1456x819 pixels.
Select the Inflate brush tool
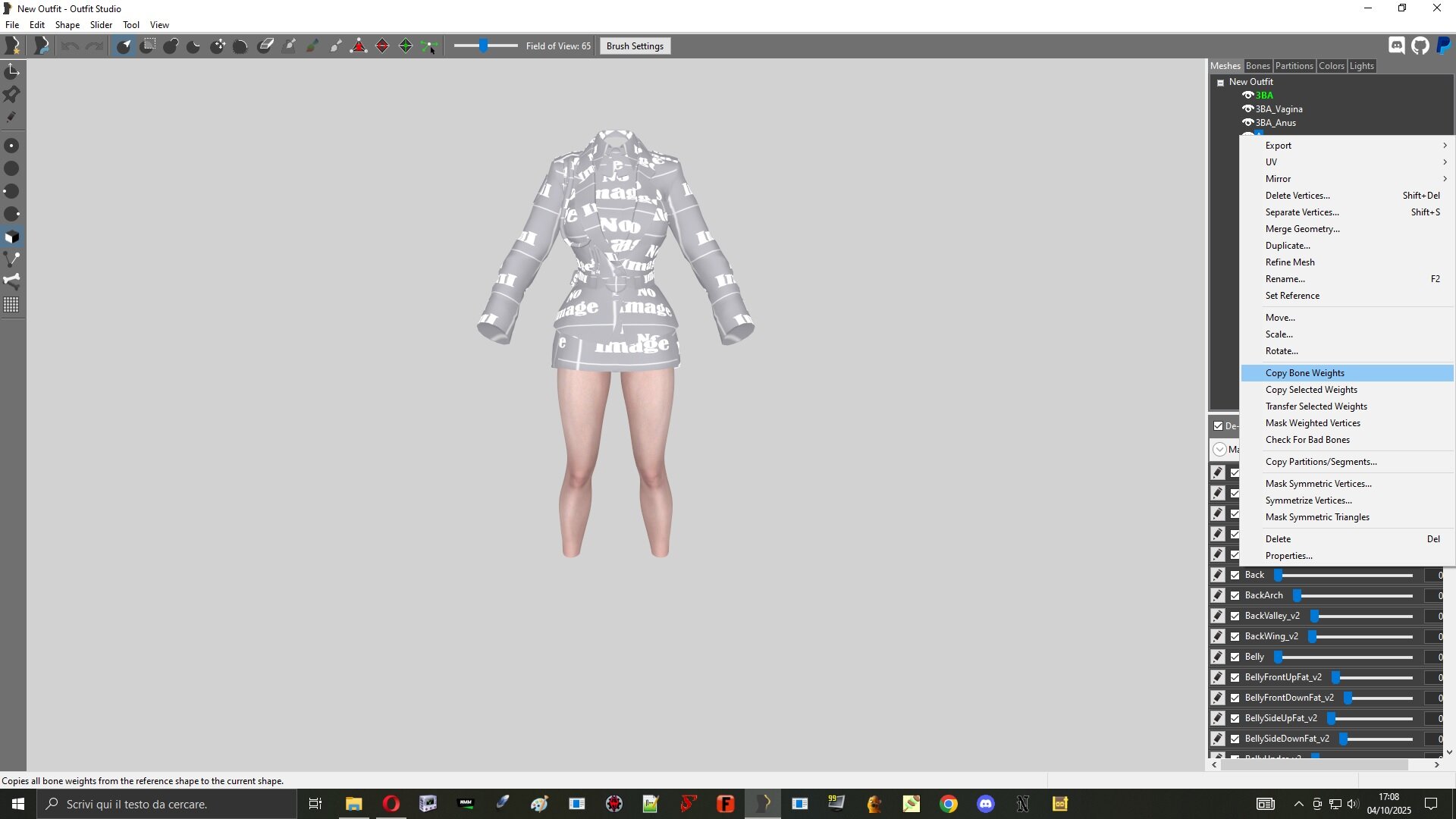click(171, 46)
